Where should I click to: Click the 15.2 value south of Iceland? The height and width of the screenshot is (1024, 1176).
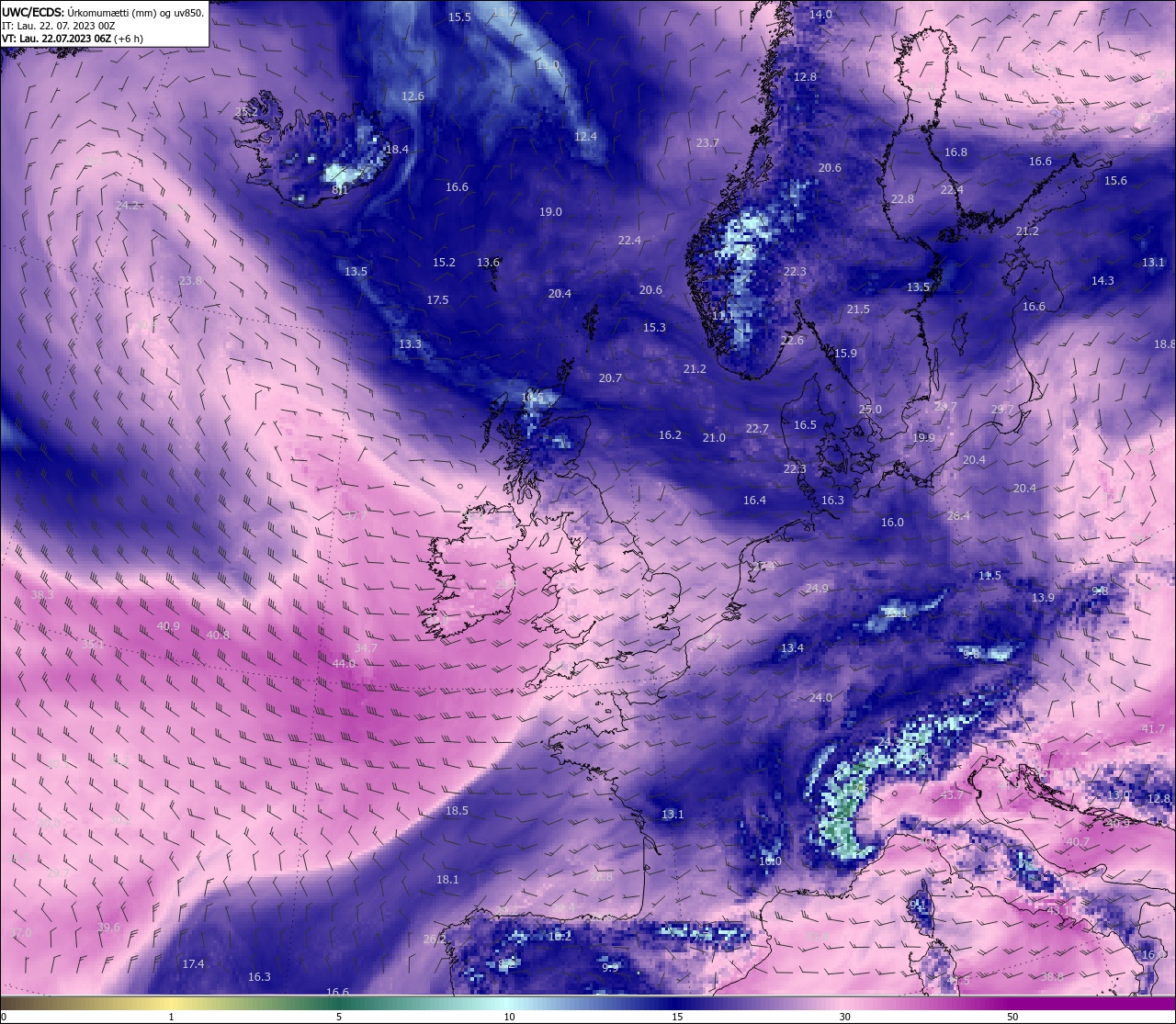(444, 263)
